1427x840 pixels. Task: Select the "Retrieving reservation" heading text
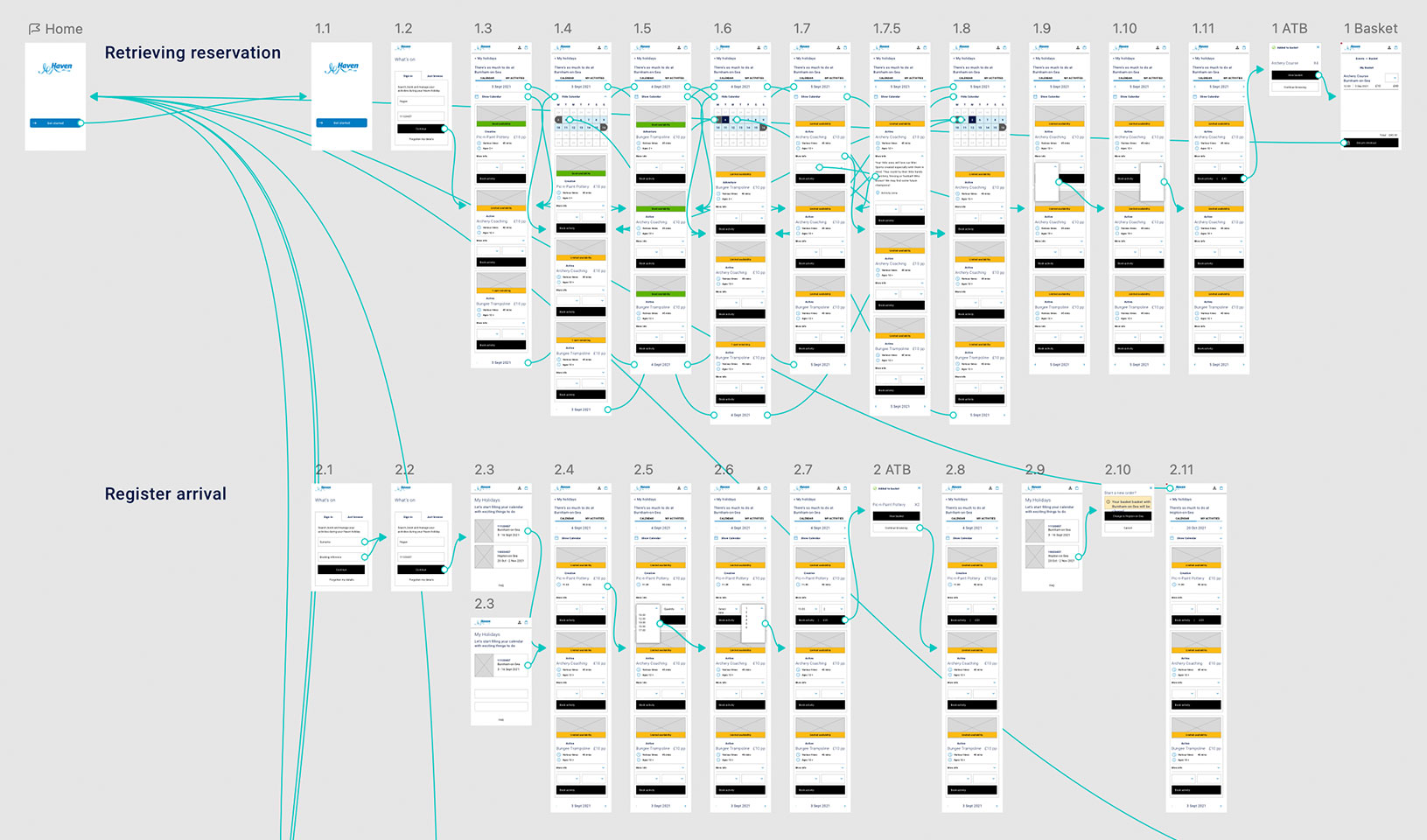(192, 52)
